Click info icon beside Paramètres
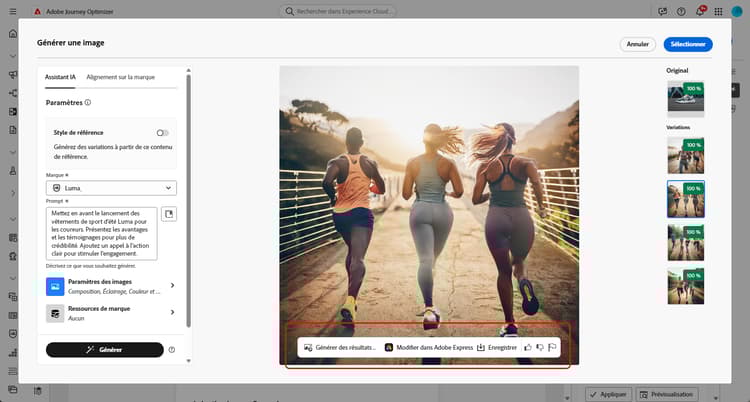Screen dimensions: 750x402 (88, 102)
